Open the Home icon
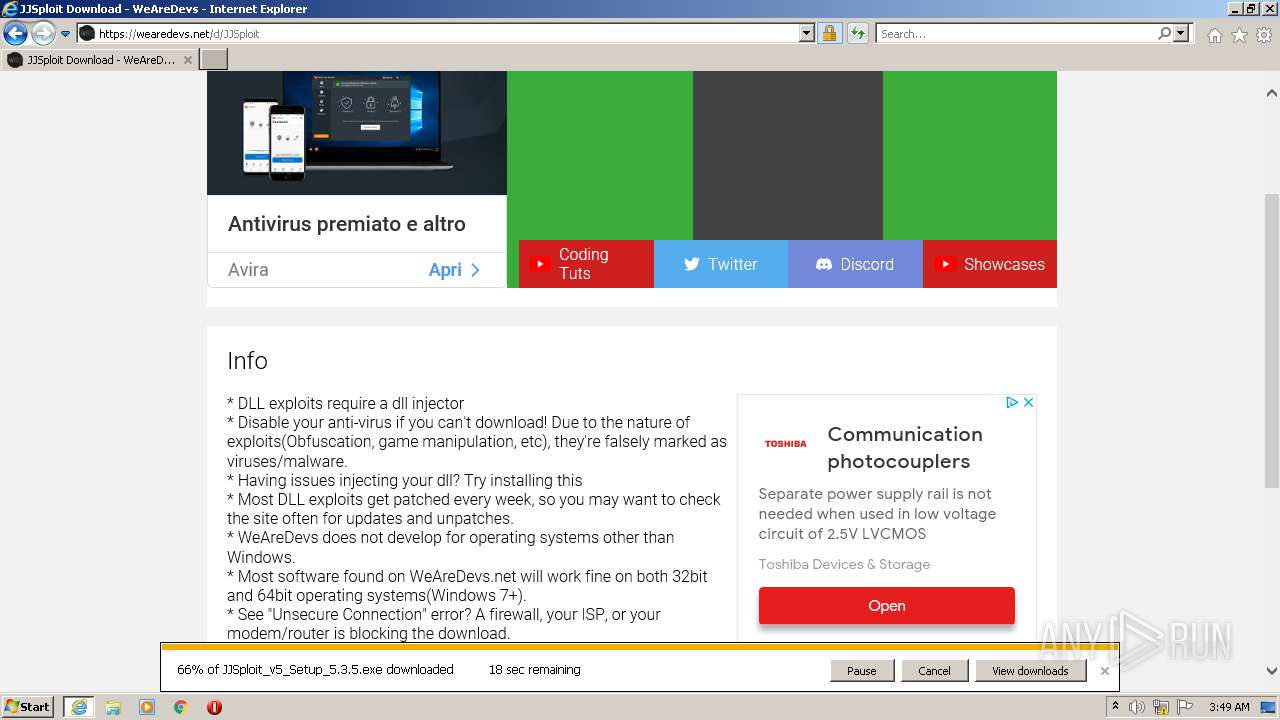This screenshot has width=1280, height=720. tap(1214, 35)
